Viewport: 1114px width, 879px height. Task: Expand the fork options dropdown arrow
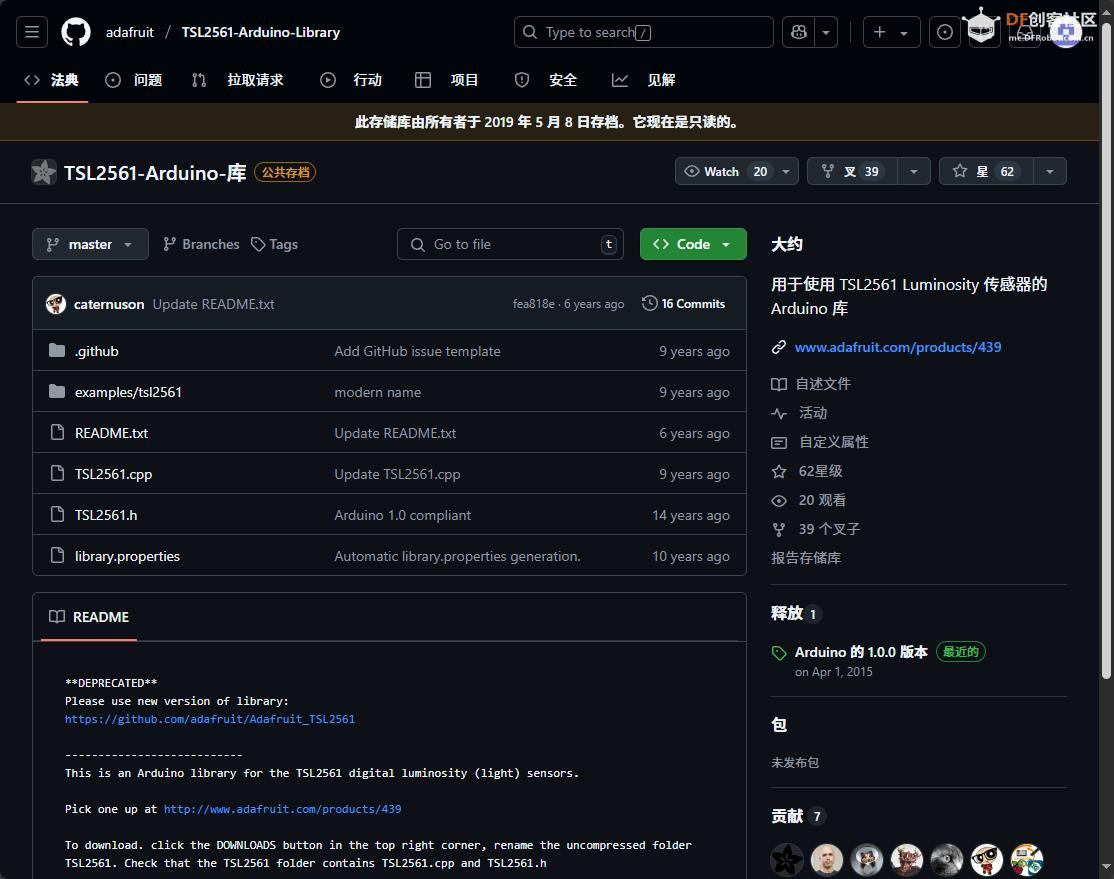pyautogui.click(x=914, y=171)
